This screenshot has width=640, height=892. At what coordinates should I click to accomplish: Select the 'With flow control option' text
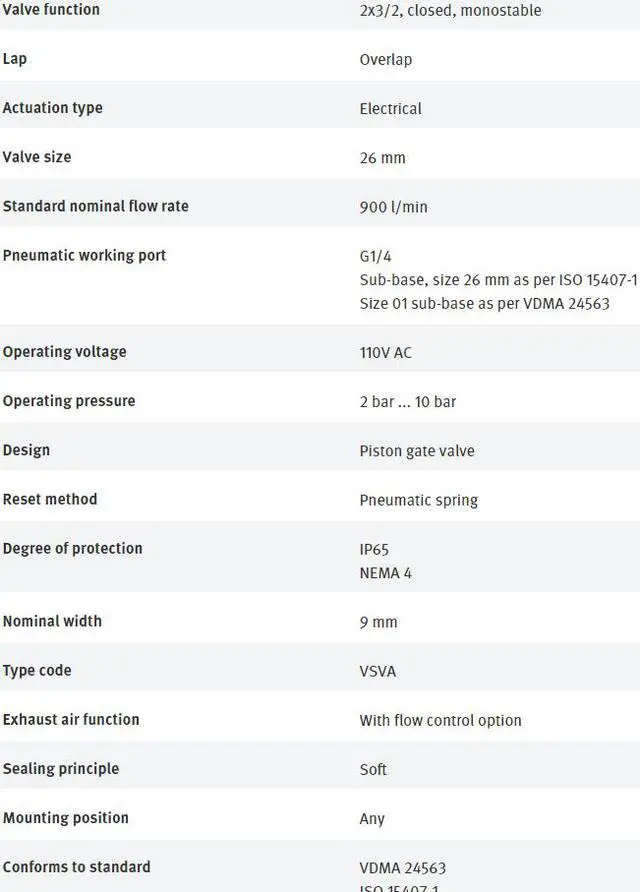pyautogui.click(x=440, y=720)
